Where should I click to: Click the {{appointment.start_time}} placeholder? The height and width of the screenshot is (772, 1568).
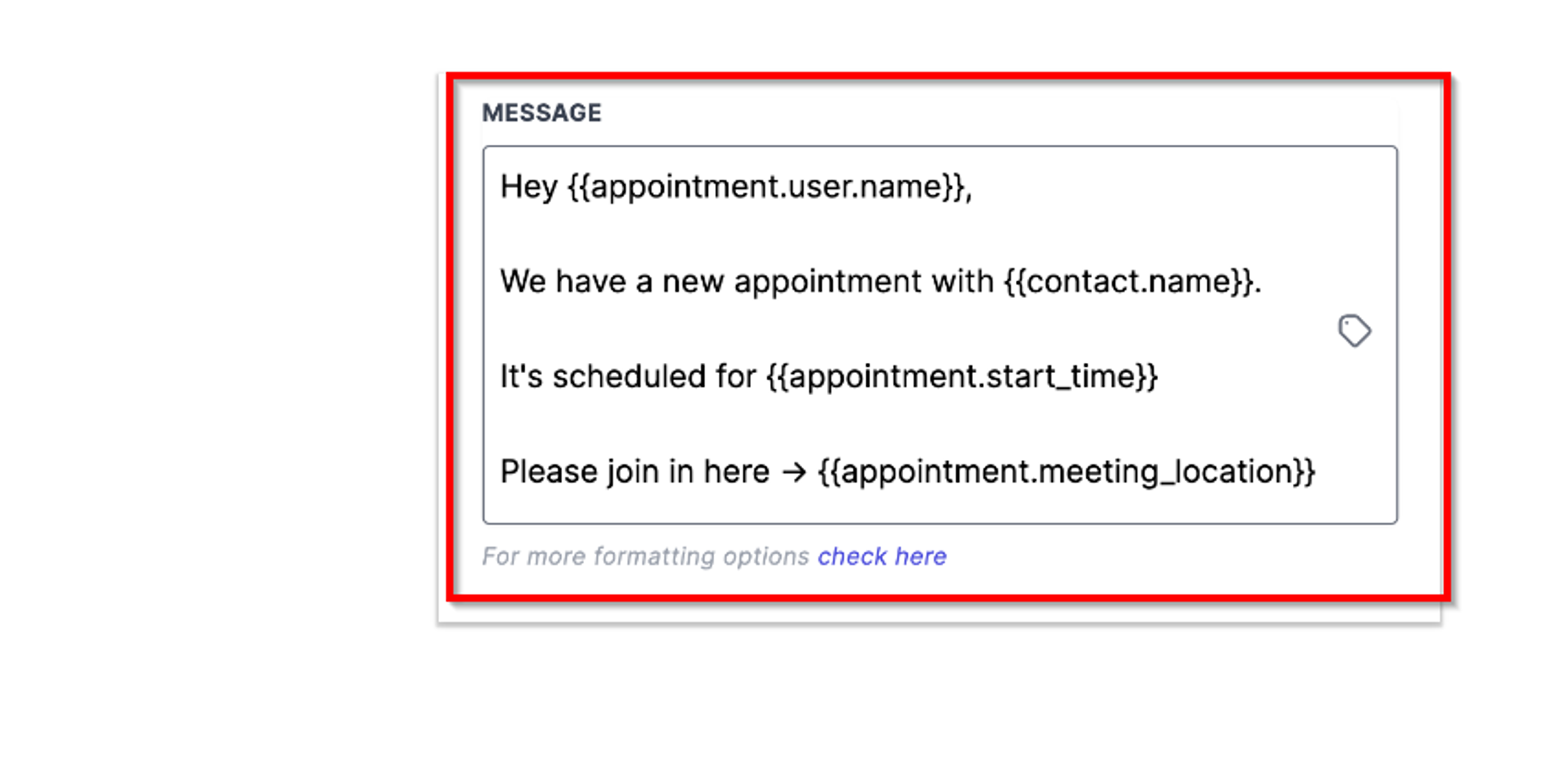962,377
